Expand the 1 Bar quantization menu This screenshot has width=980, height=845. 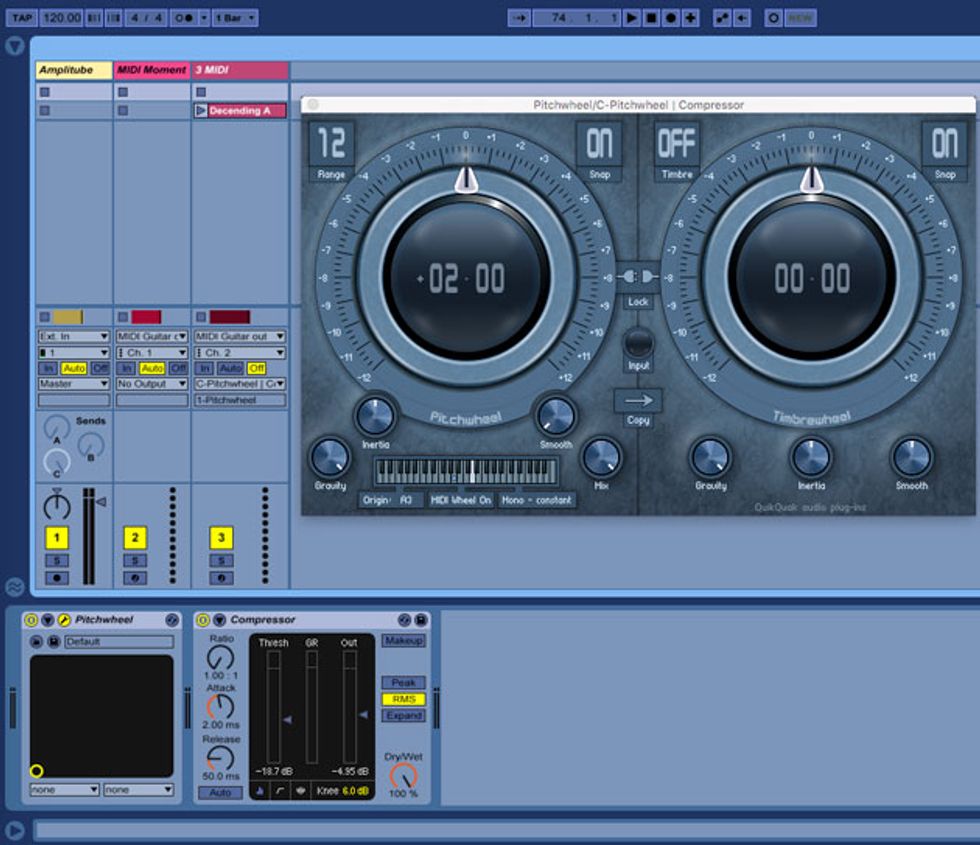click(x=235, y=18)
